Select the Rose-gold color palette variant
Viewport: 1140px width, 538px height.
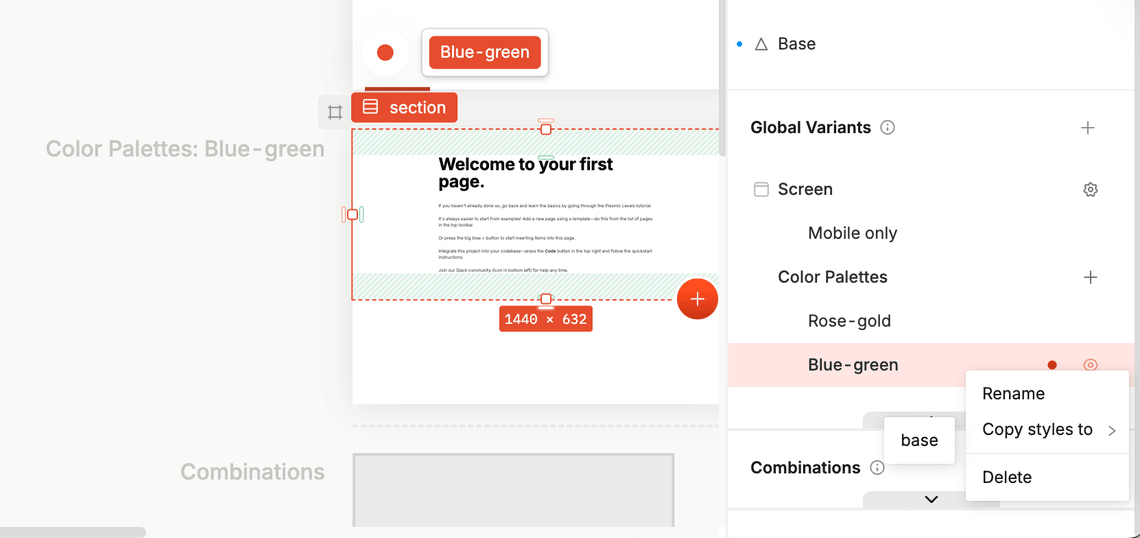coord(849,321)
